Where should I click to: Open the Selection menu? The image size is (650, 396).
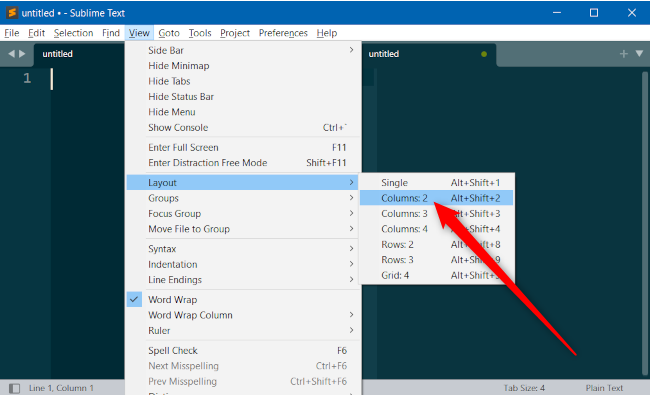73,33
